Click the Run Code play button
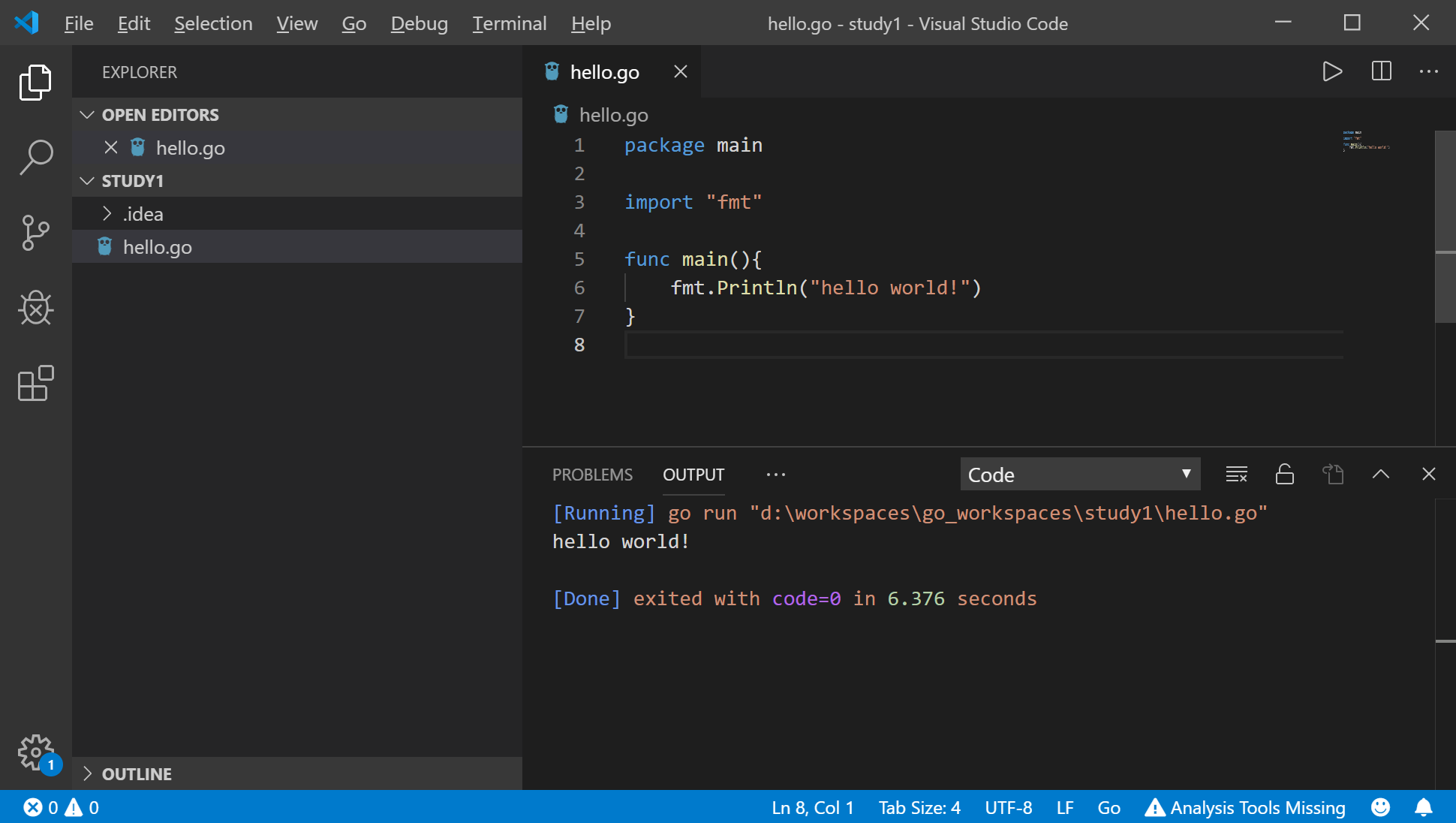 click(x=1332, y=71)
